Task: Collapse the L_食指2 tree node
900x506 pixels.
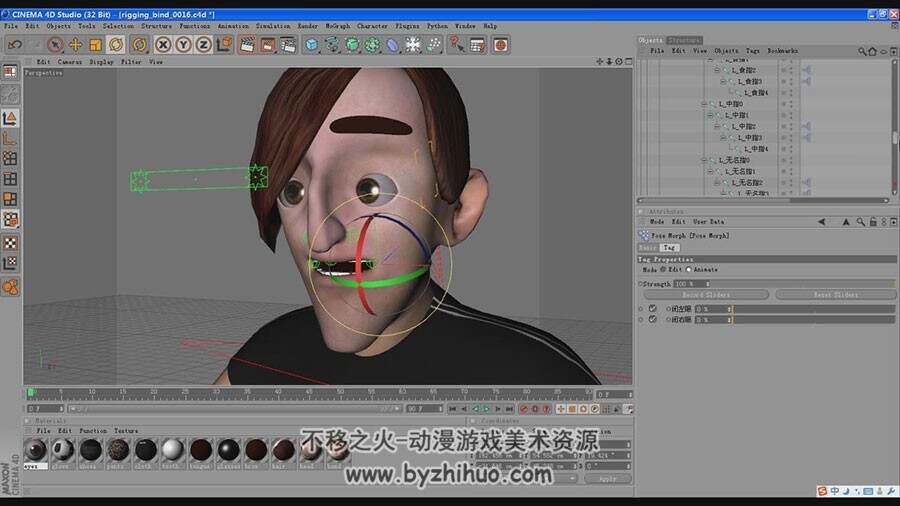Action: 717,70
